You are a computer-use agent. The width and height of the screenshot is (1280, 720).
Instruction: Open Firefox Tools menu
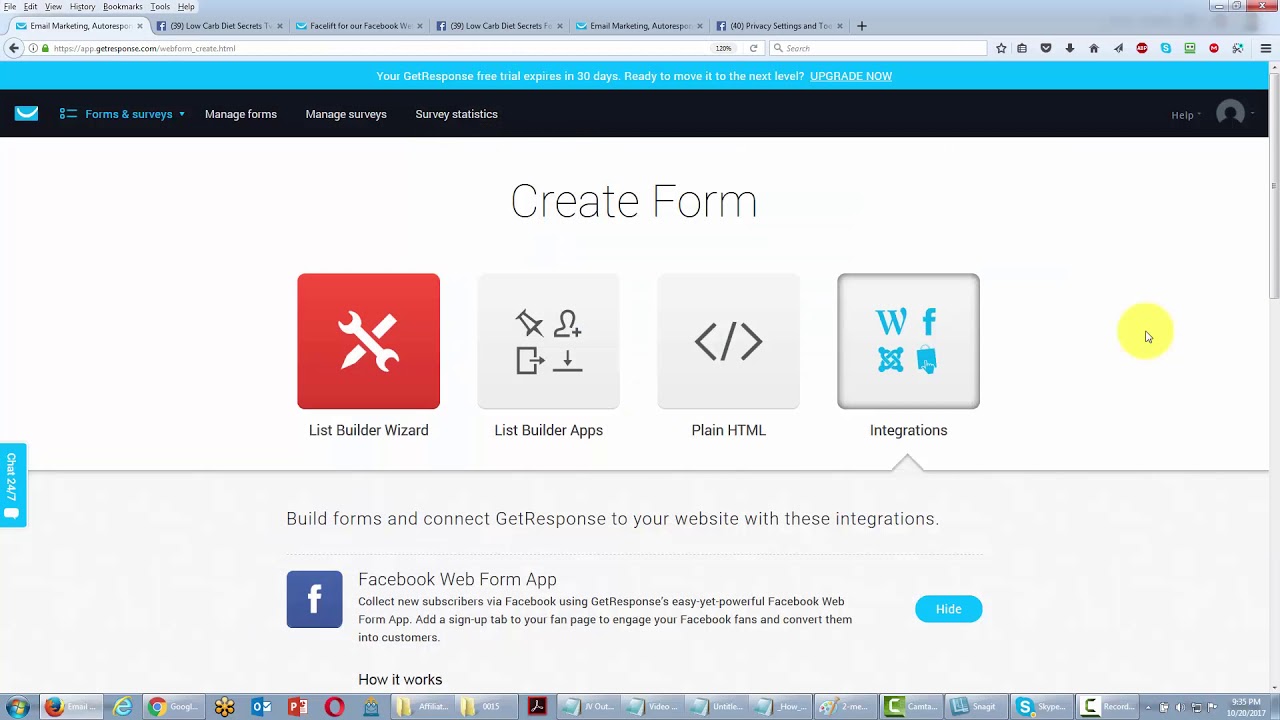click(160, 6)
